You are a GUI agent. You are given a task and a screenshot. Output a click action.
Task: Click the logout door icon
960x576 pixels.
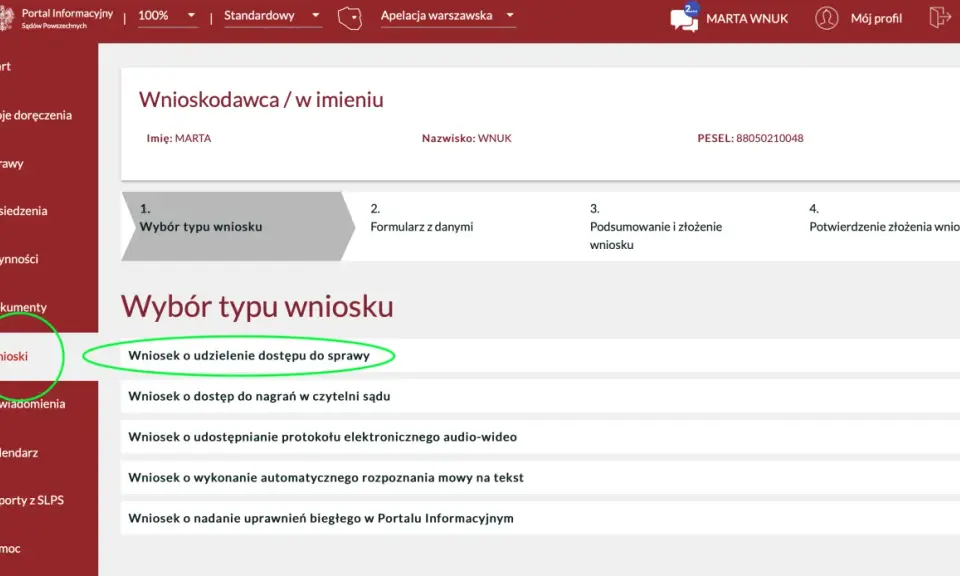939,17
